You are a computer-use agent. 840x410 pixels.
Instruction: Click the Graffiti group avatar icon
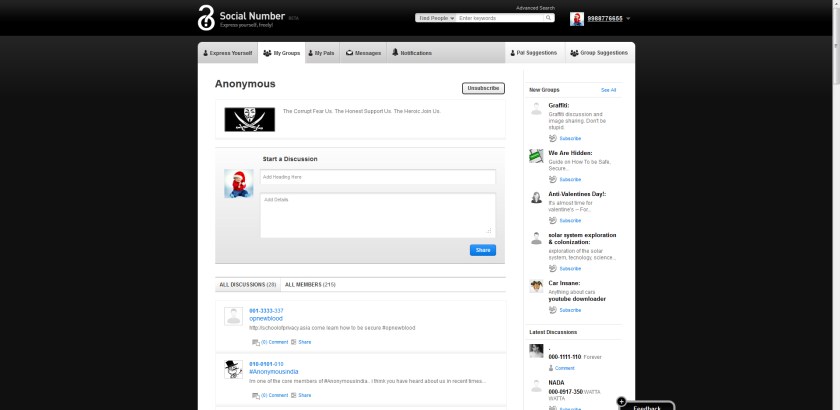point(537,109)
